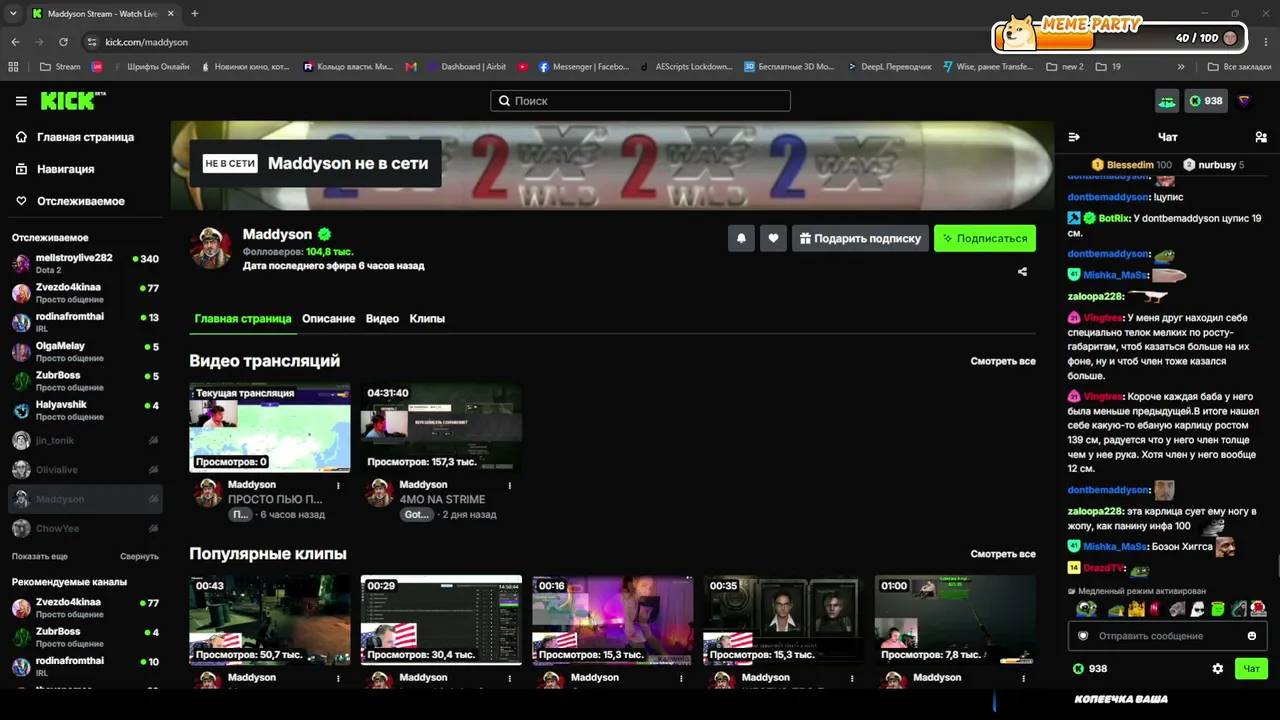This screenshot has height=720, width=1280.
Task: Show site information for kick.com
Action: tap(92, 42)
